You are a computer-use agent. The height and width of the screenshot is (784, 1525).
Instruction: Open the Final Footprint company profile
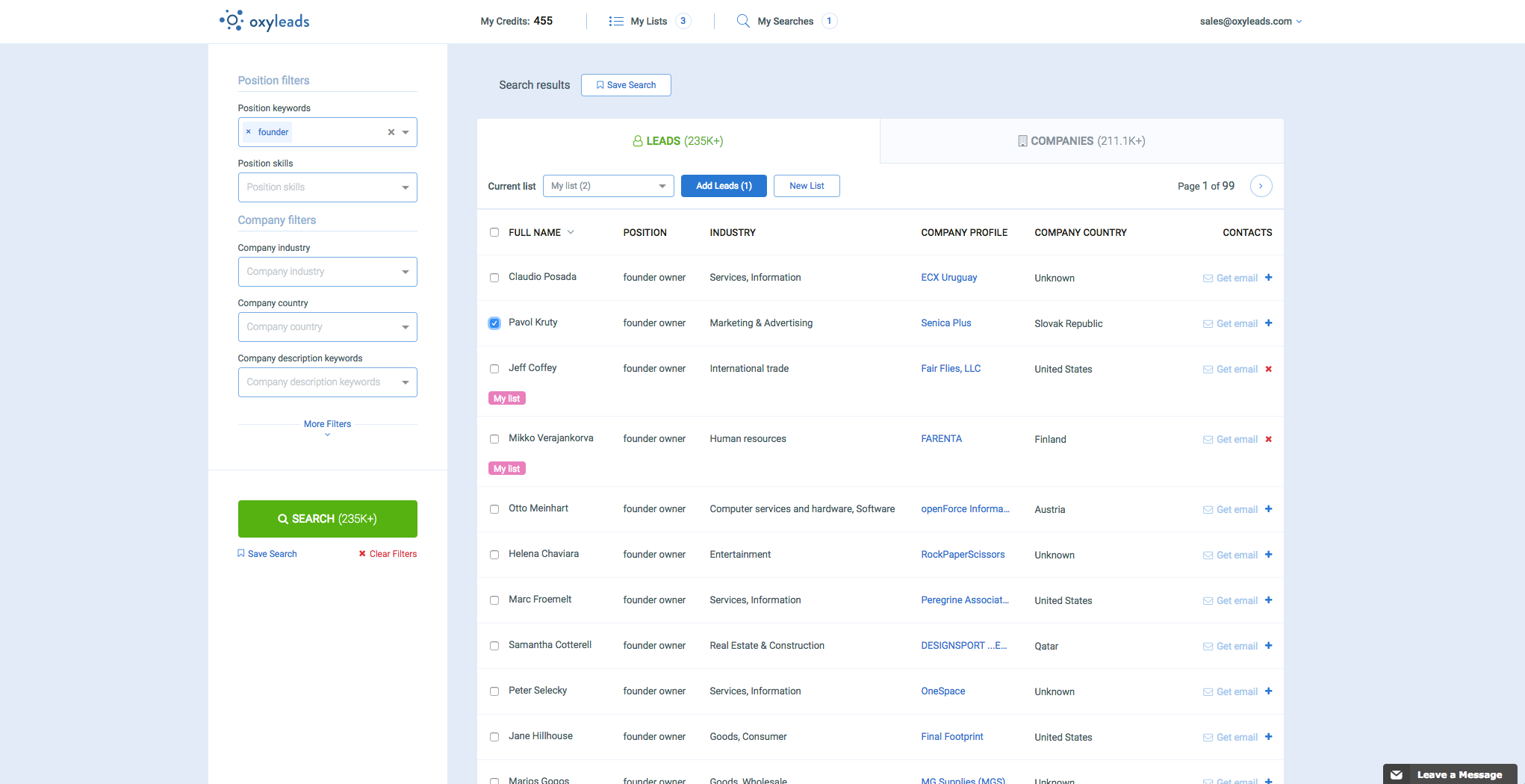[951, 737]
